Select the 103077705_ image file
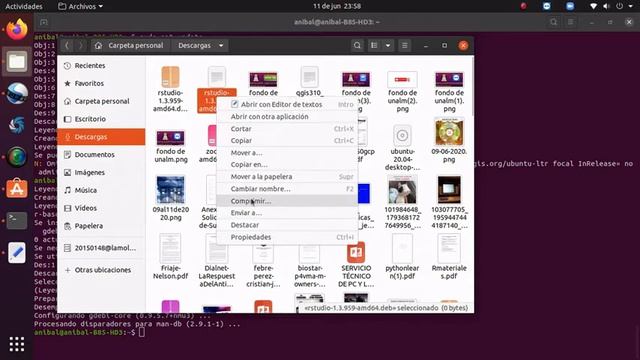640x360 pixels. point(449,202)
